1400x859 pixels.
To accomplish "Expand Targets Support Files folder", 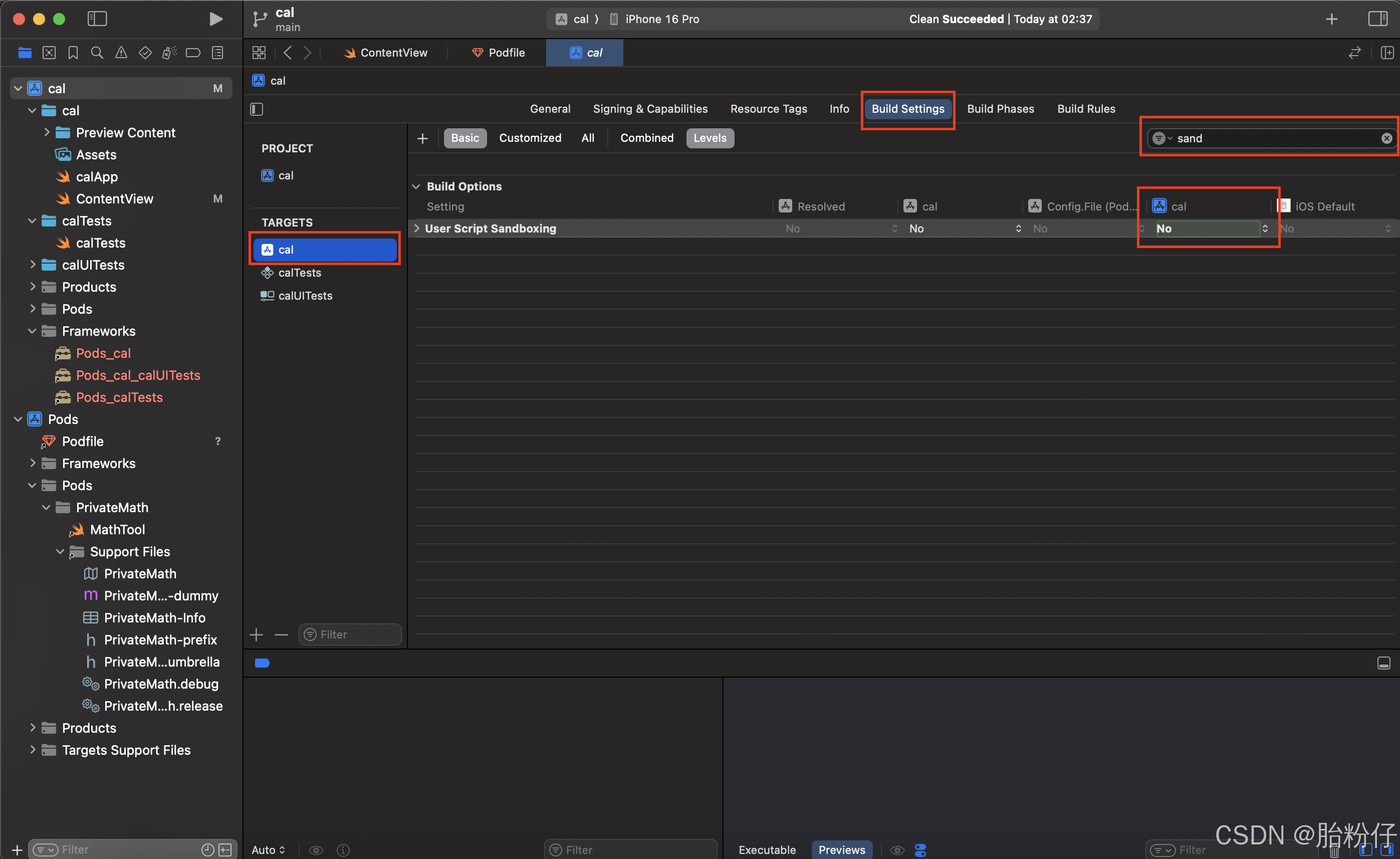I will (x=33, y=750).
